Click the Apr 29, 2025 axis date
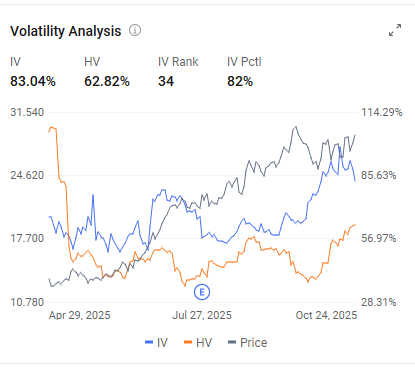This screenshot has width=415, height=367. coord(79,315)
